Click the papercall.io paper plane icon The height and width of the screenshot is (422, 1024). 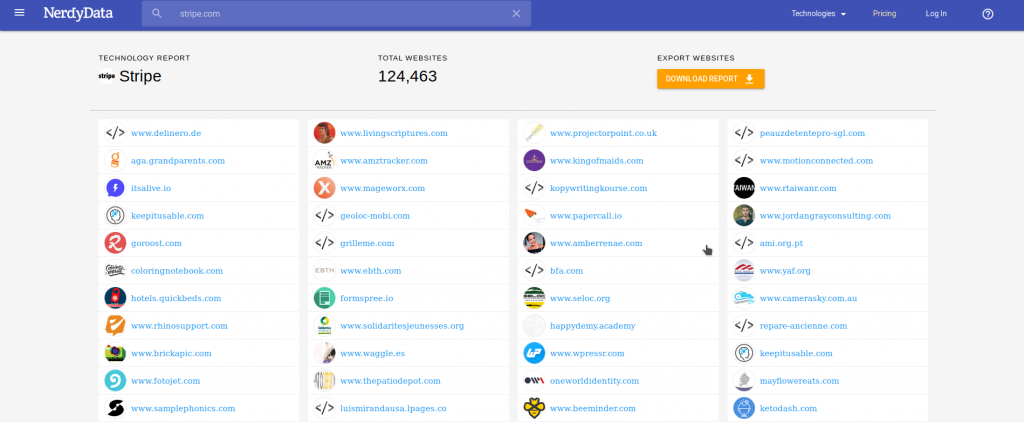pos(534,216)
